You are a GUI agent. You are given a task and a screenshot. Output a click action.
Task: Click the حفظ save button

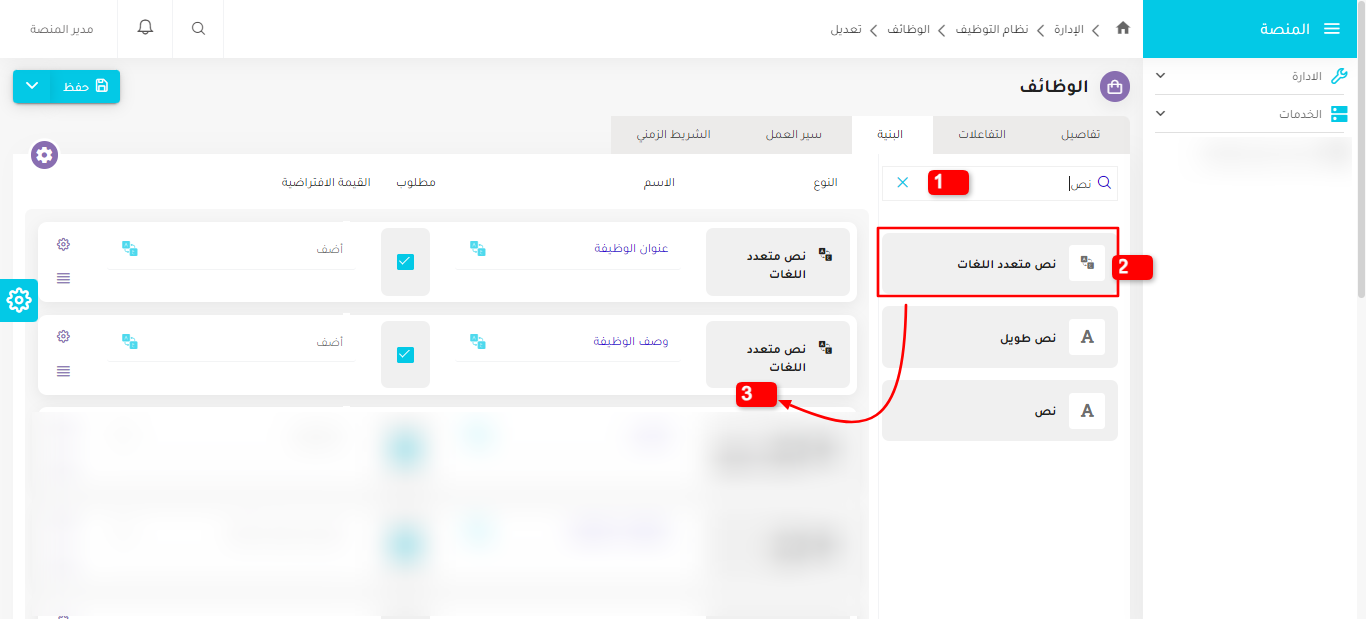point(85,87)
